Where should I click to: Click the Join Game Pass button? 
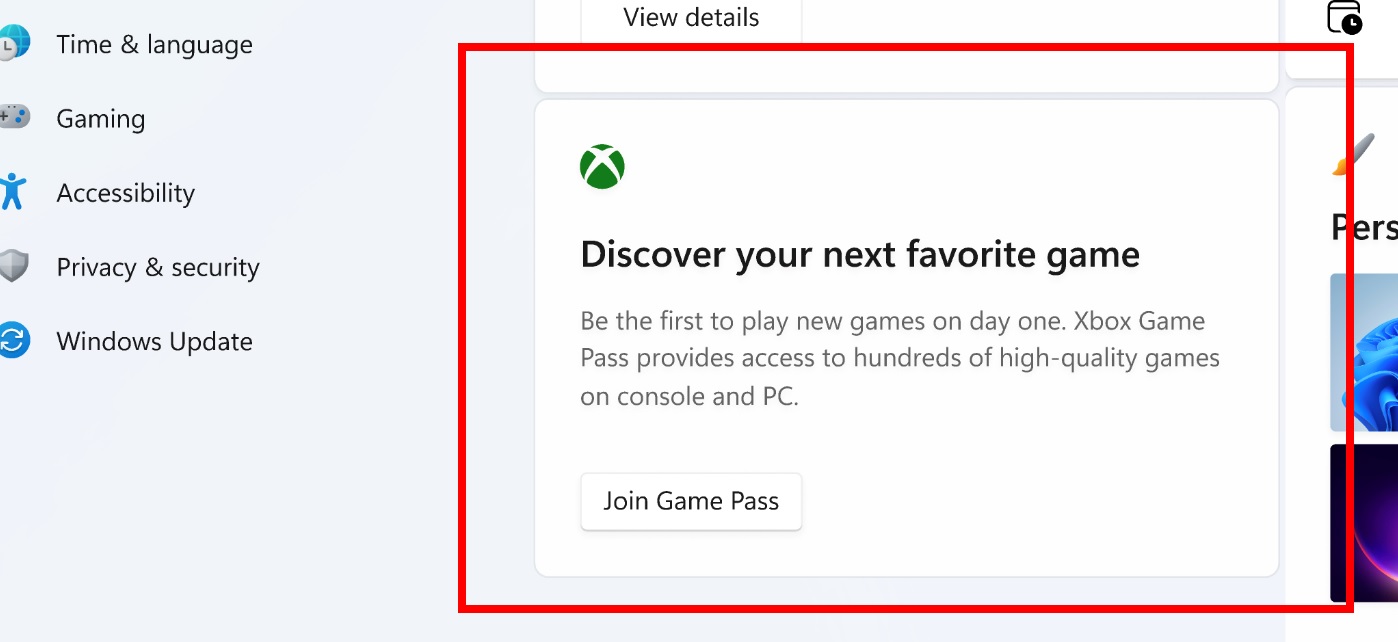click(x=690, y=501)
